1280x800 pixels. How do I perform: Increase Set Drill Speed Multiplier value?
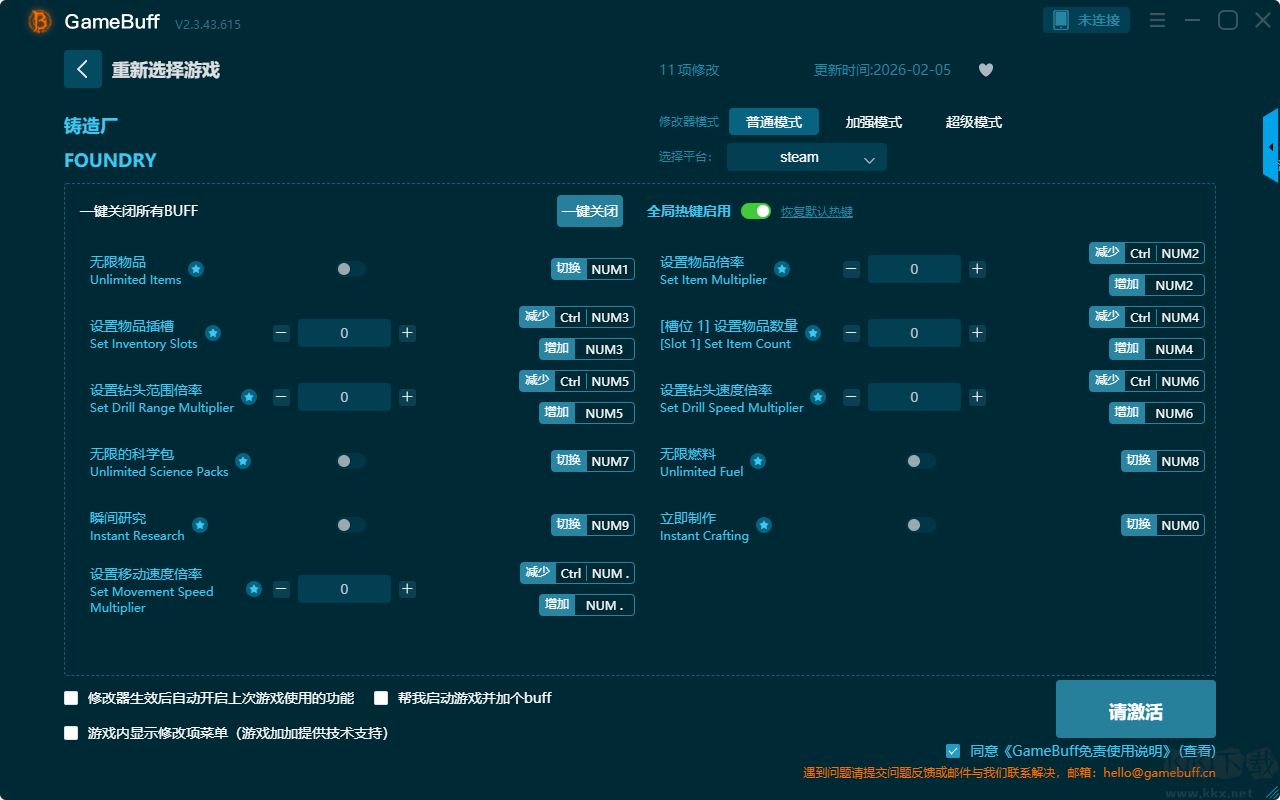pos(977,397)
